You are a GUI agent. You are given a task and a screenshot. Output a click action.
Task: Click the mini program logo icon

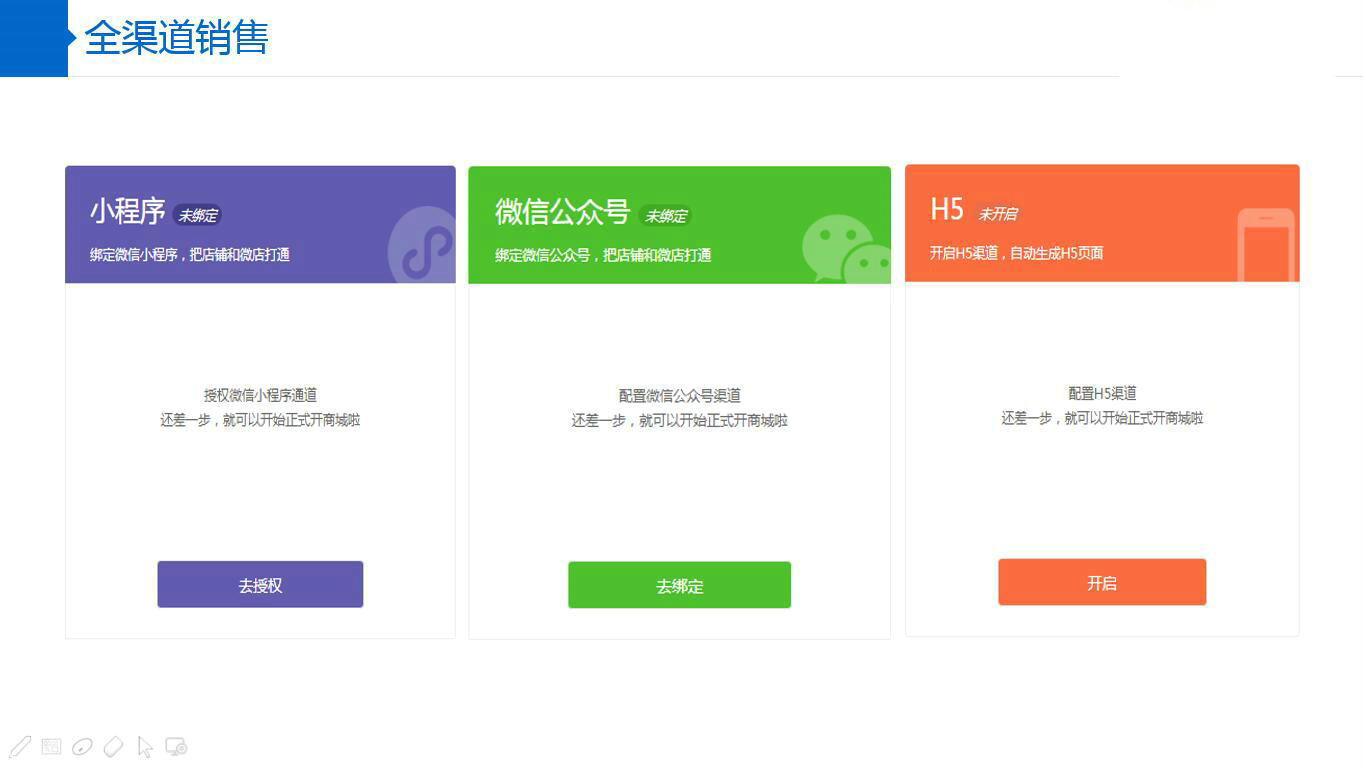click(x=423, y=245)
